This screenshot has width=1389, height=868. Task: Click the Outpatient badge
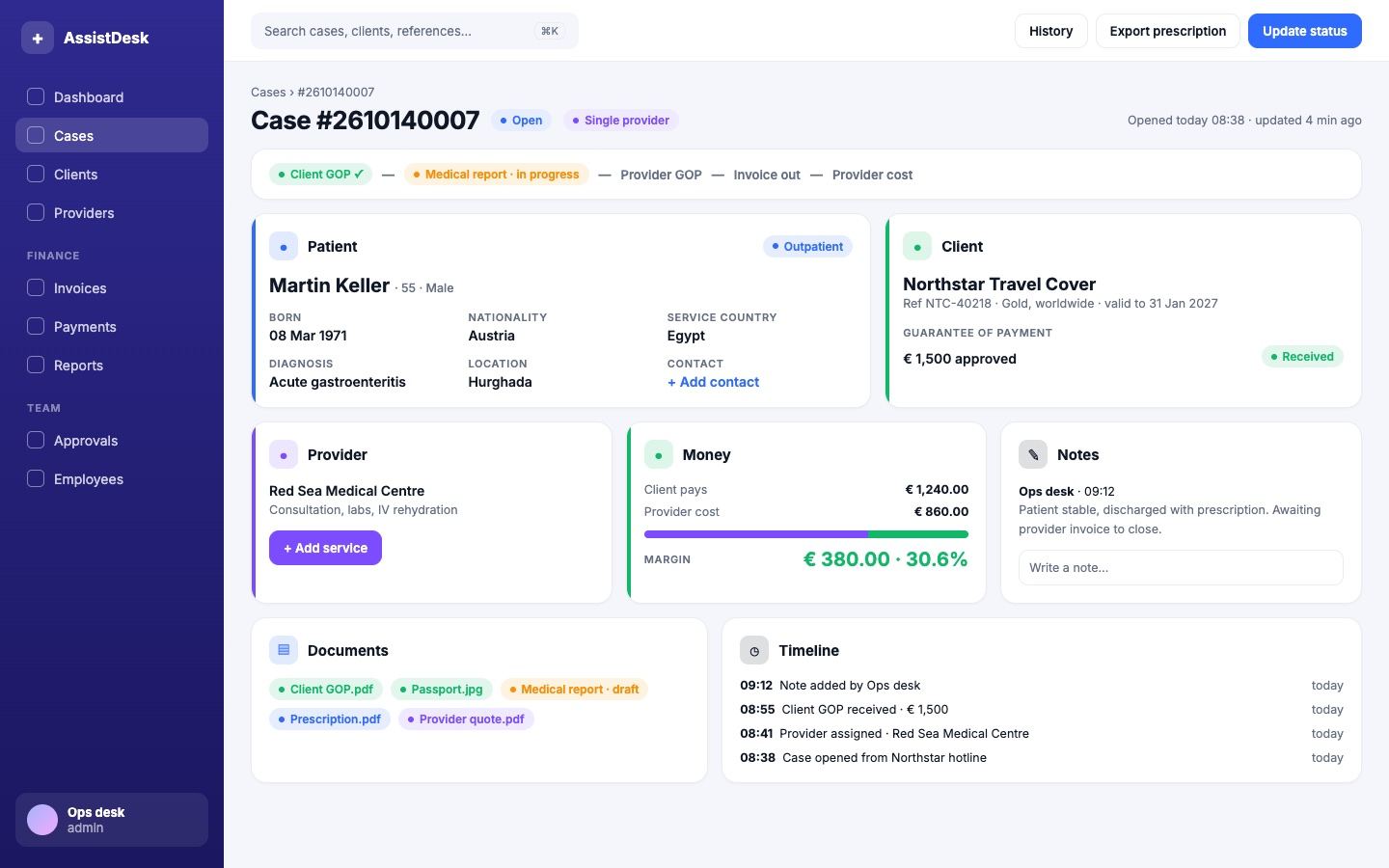pyautogui.click(x=807, y=247)
